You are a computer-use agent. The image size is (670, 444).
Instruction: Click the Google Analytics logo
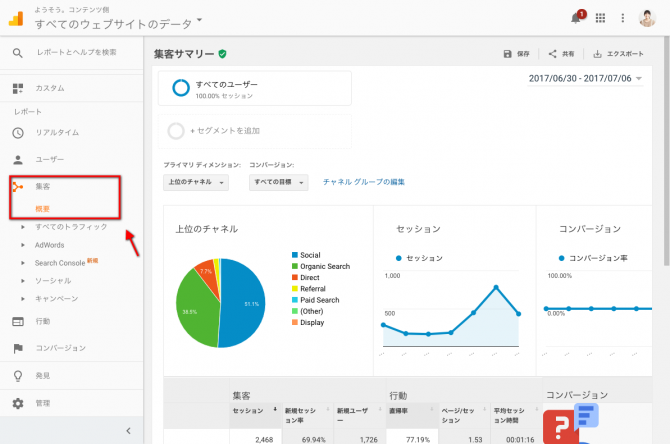pos(16,18)
